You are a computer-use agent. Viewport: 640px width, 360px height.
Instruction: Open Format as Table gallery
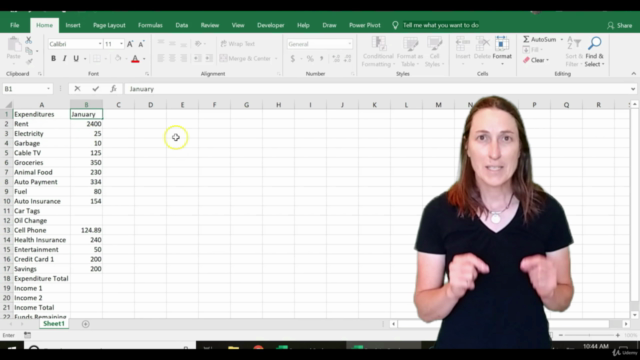[410, 51]
